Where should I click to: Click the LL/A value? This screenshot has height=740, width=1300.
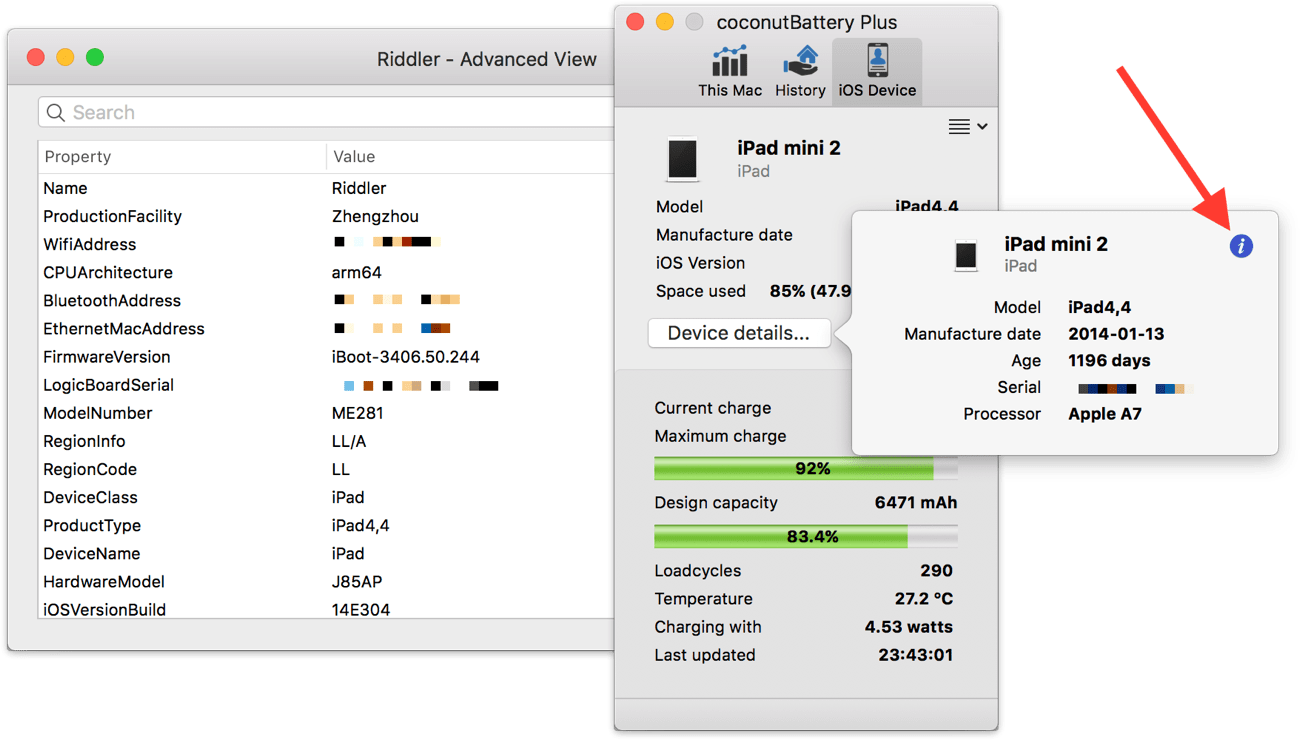349,441
